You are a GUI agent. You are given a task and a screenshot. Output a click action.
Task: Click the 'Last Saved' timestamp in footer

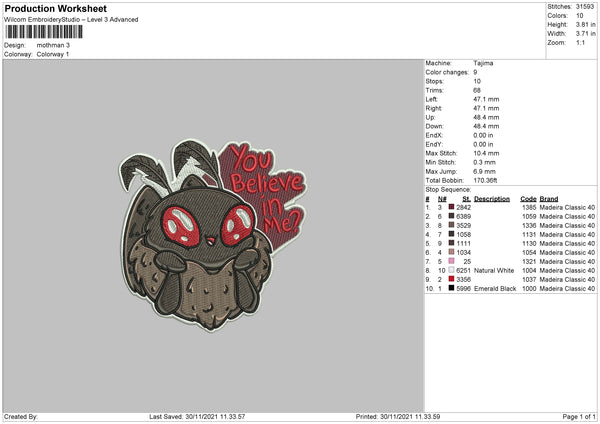197,416
